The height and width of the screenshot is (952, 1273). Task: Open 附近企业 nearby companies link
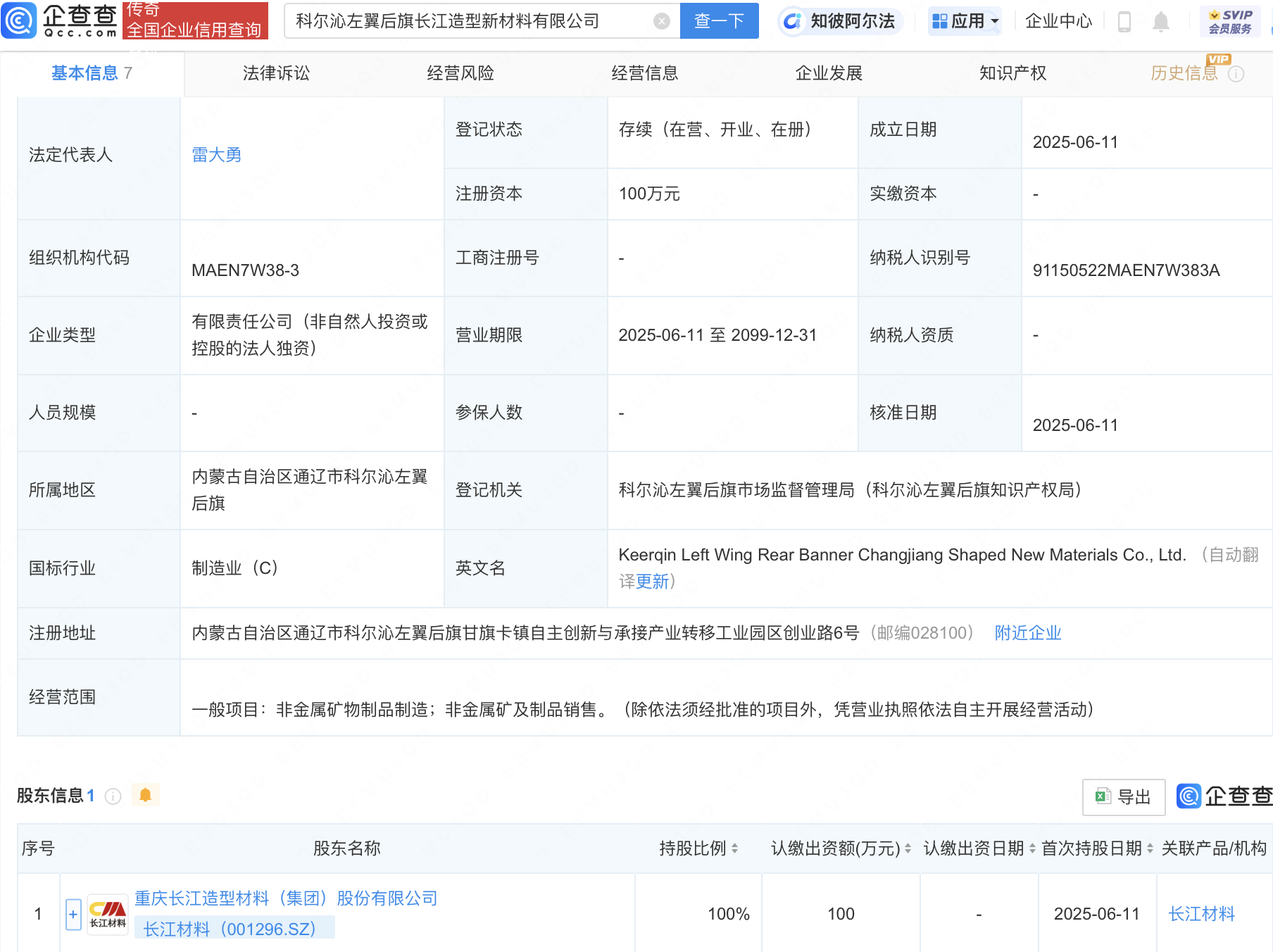click(x=1027, y=633)
